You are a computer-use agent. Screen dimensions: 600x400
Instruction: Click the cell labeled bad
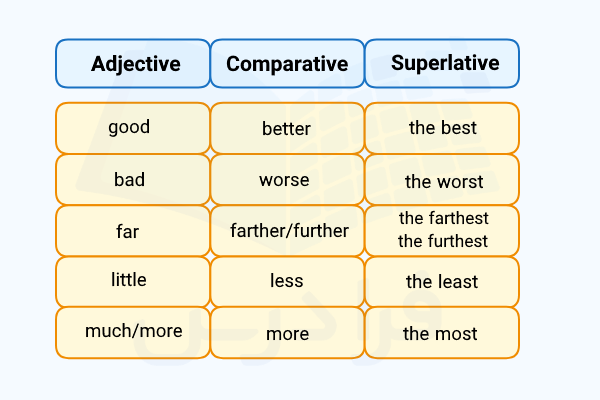[x=133, y=180]
